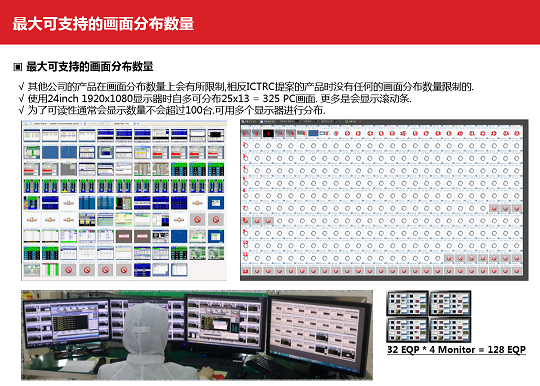Click loading tile numbered 17 in the grid
Screen dimensions: 540x386
426,133
